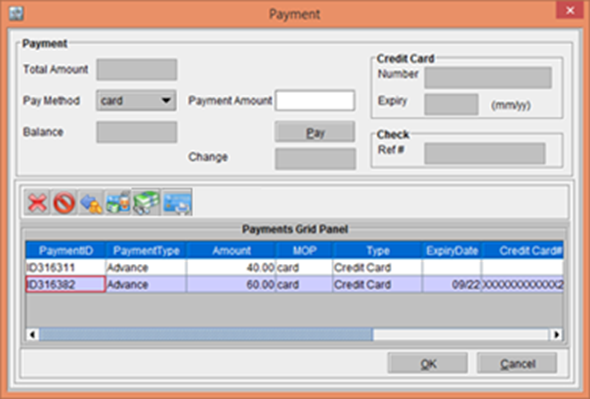This screenshot has height=399, width=590.
Task: Click the scrollbar right arrow
Action: coord(556,334)
